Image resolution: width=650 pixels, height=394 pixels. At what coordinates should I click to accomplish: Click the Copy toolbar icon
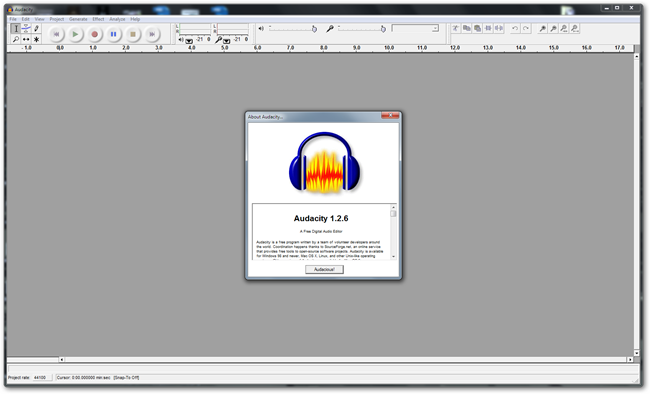point(466,28)
